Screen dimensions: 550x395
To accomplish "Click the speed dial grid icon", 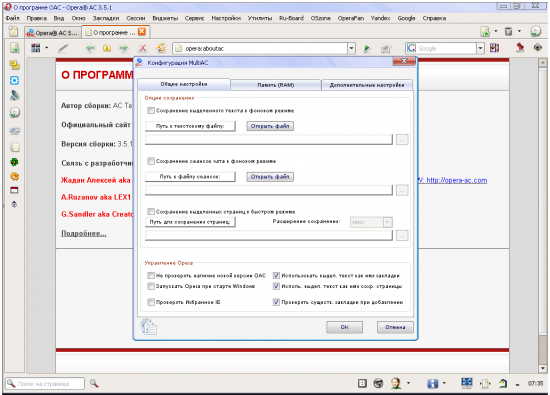I will tap(36, 48).
